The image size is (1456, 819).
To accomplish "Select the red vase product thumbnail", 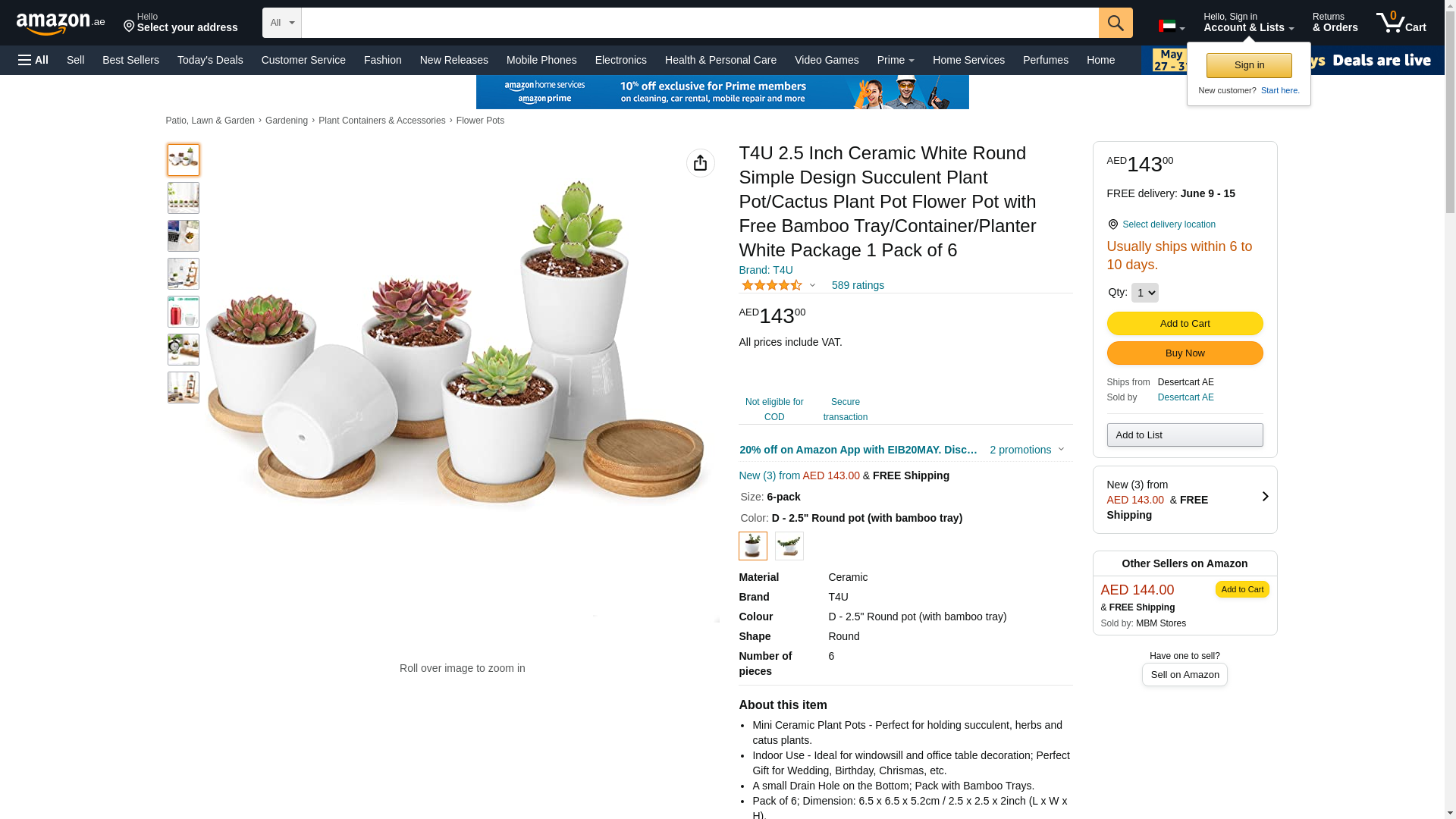I will (184, 312).
